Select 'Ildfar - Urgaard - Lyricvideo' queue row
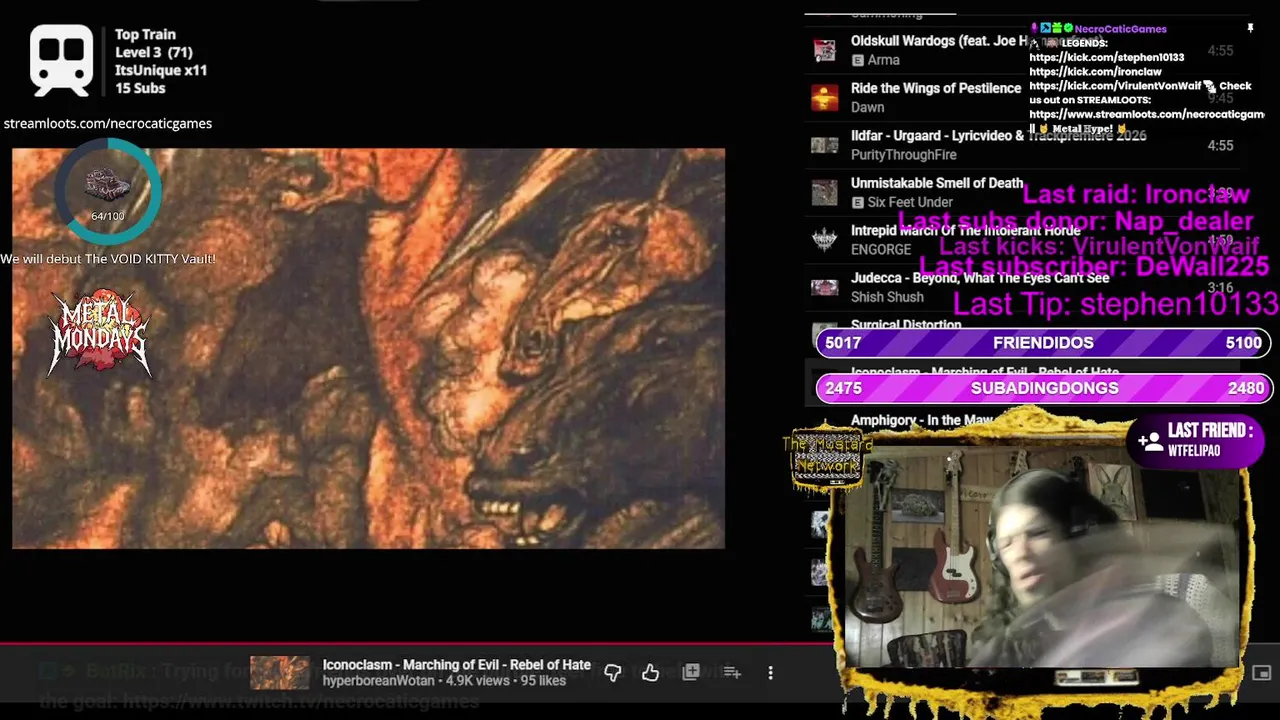 pos(1020,145)
